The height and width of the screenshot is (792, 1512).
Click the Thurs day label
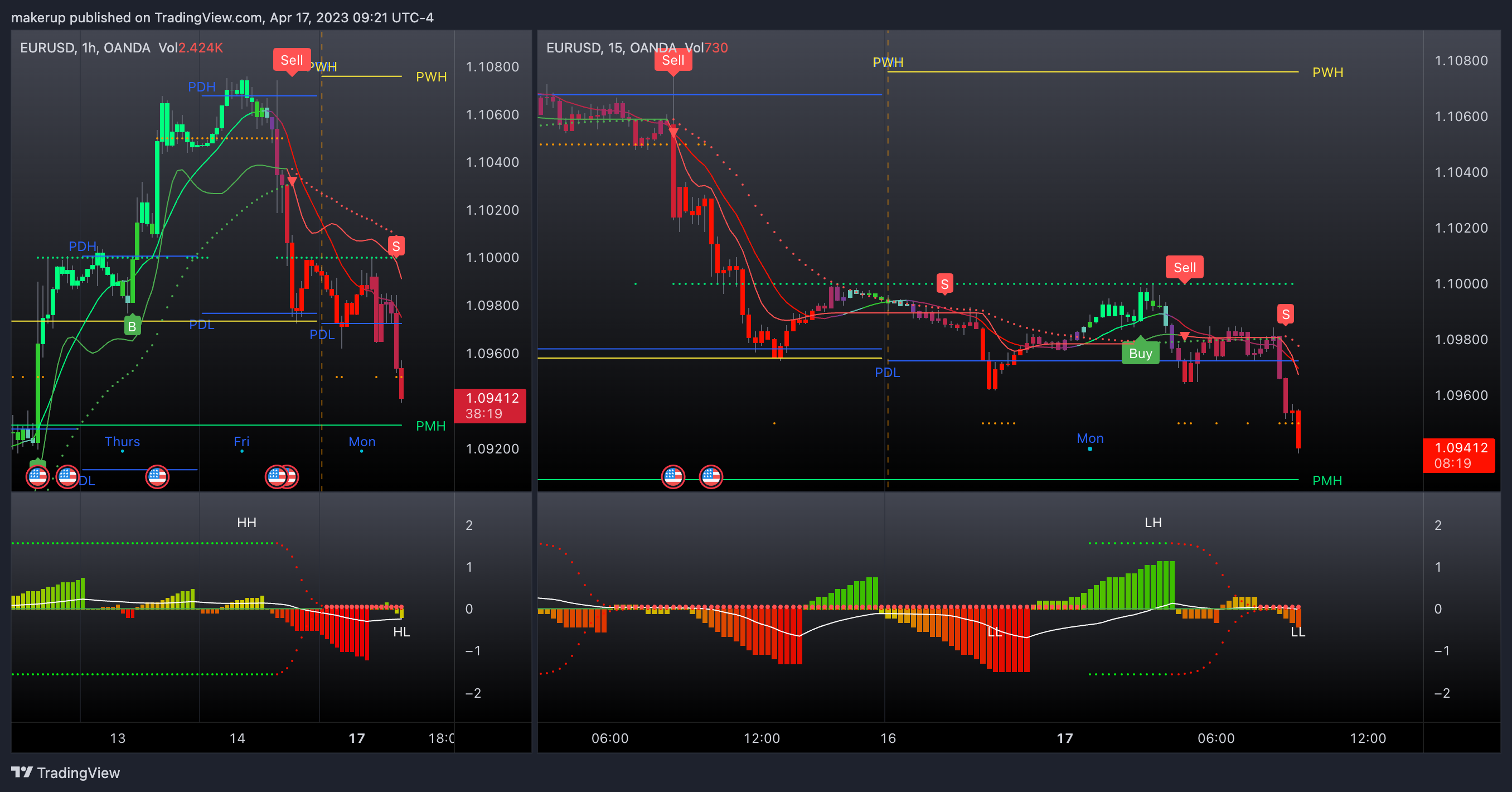122,442
